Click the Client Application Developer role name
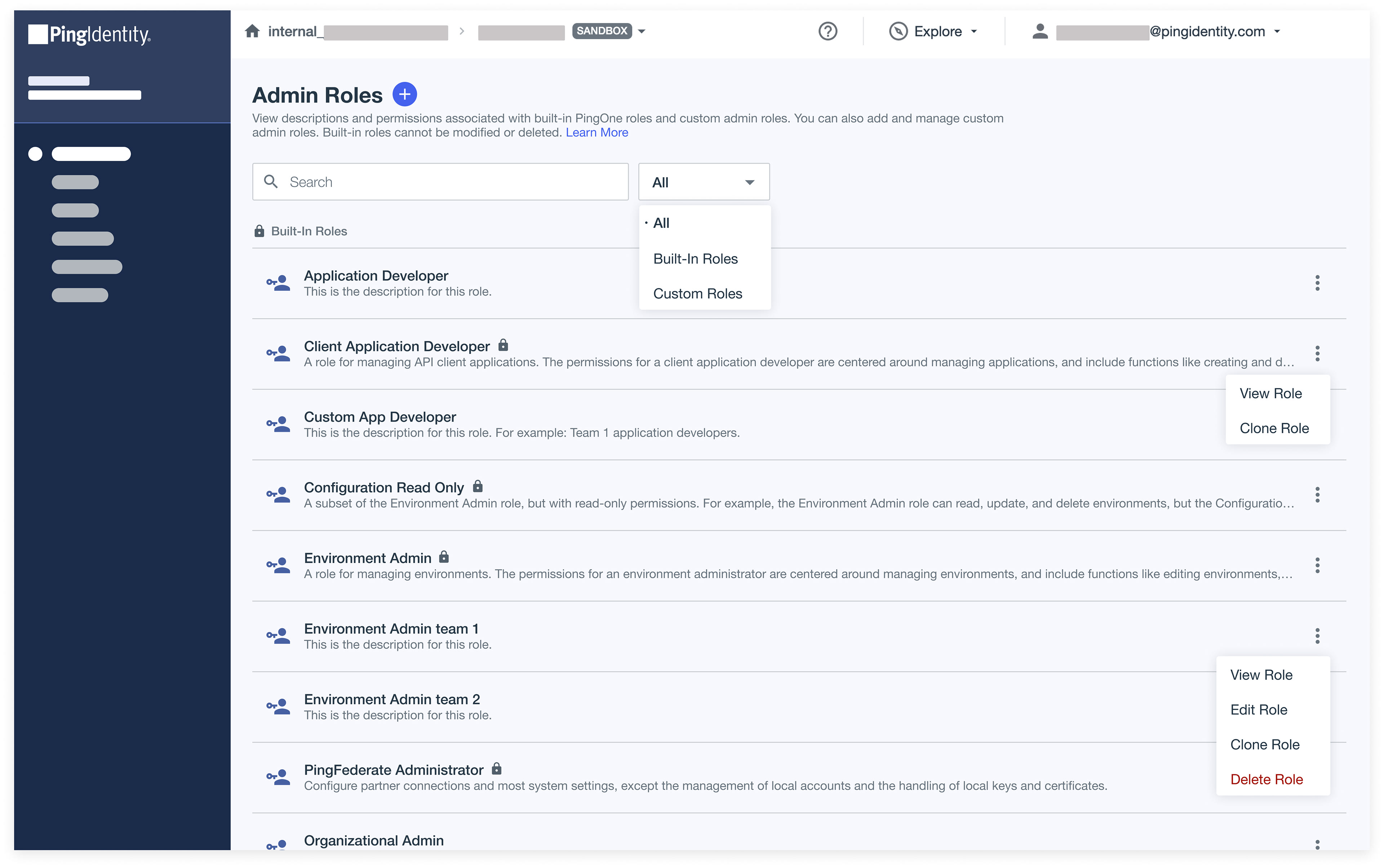Image resolution: width=1384 pixels, height=868 pixels. click(x=397, y=347)
